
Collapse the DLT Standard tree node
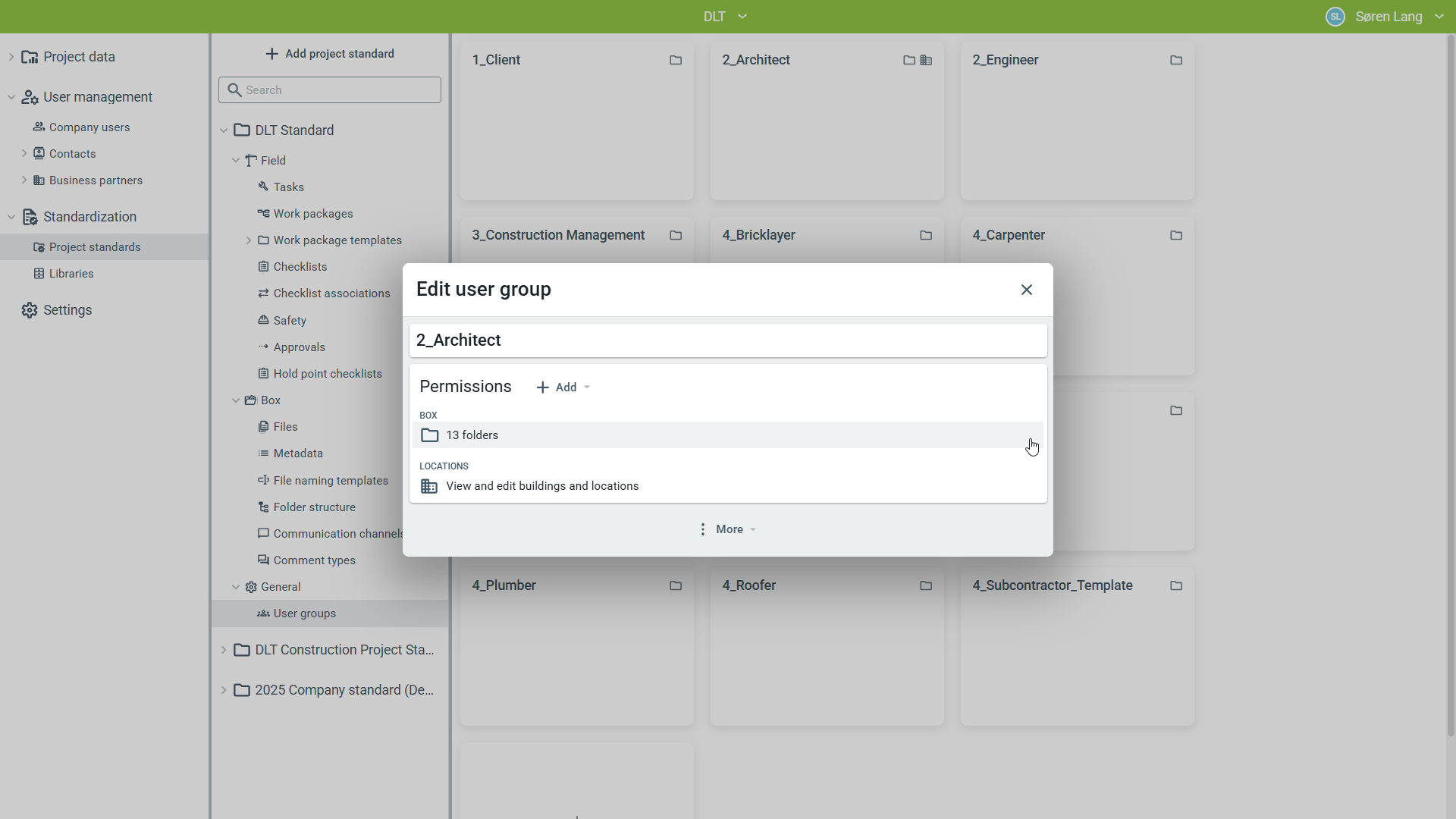tap(224, 130)
